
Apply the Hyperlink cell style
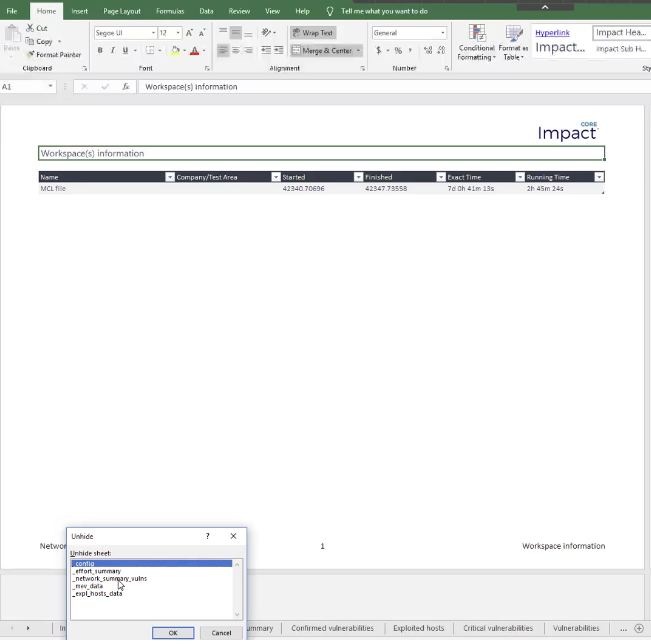coord(552,32)
